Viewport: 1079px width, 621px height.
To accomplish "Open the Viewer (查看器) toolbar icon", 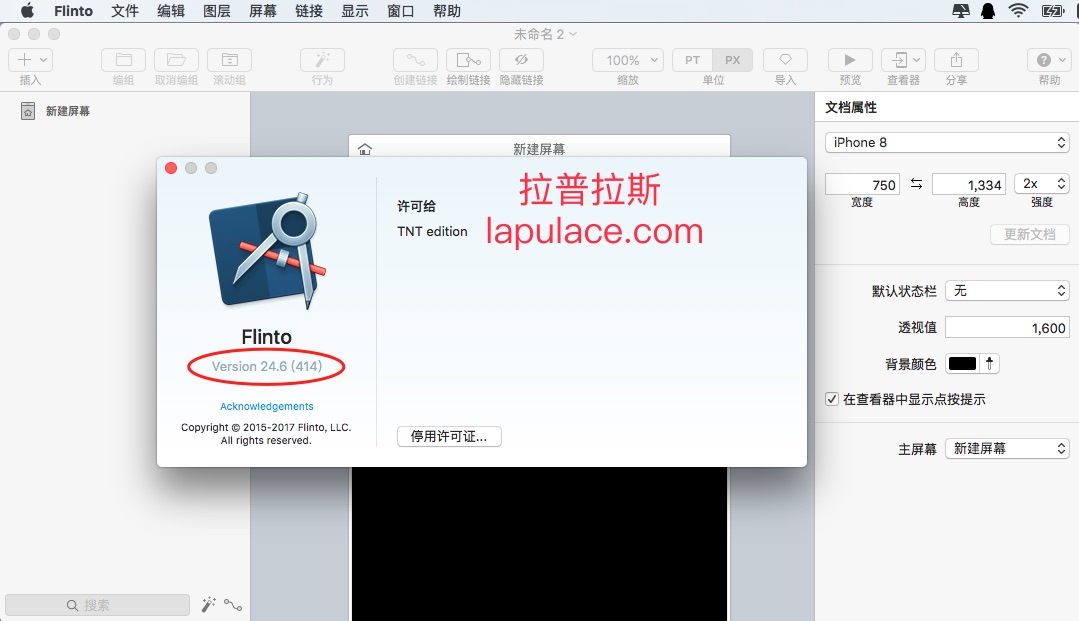I will click(x=904, y=60).
